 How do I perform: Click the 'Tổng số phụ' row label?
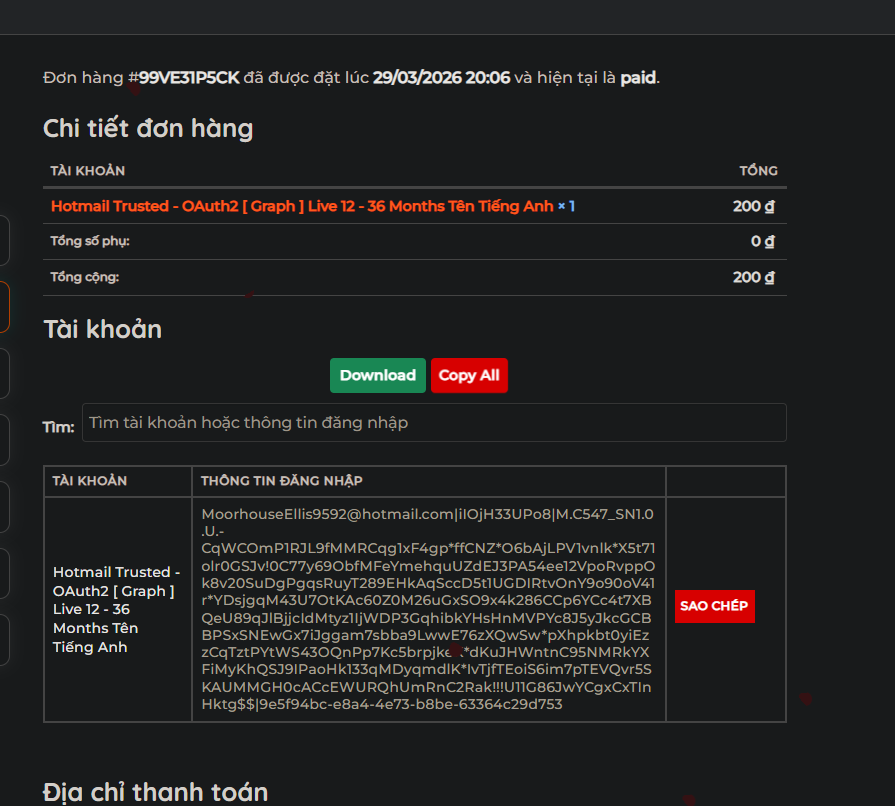pyautogui.click(x=90, y=241)
